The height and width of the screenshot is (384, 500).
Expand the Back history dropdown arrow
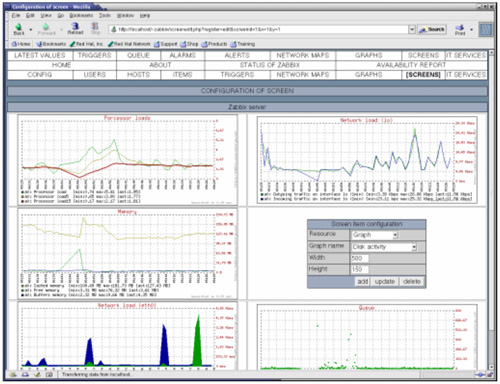[x=31, y=29]
